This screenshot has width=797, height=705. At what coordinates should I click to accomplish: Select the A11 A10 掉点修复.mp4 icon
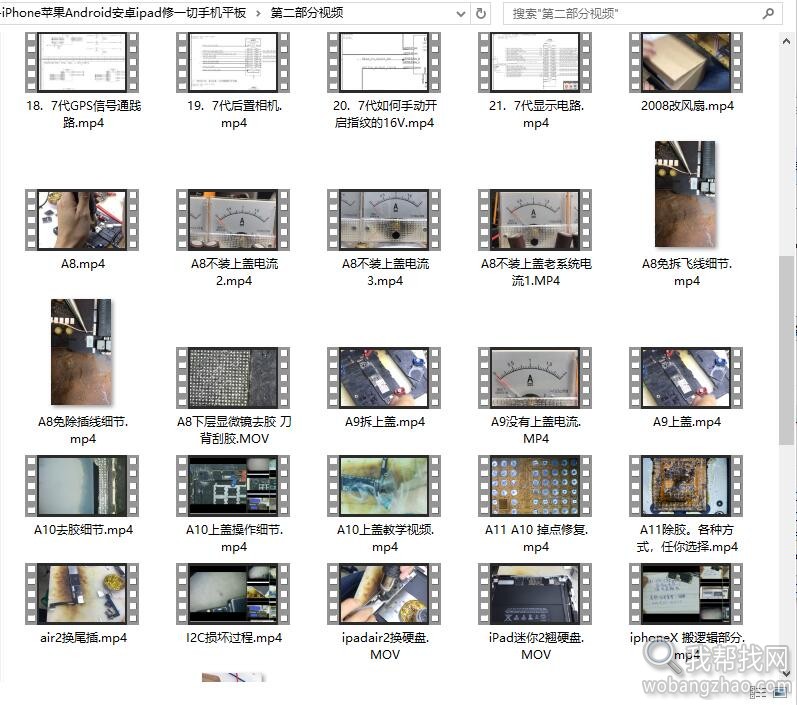tap(535, 486)
